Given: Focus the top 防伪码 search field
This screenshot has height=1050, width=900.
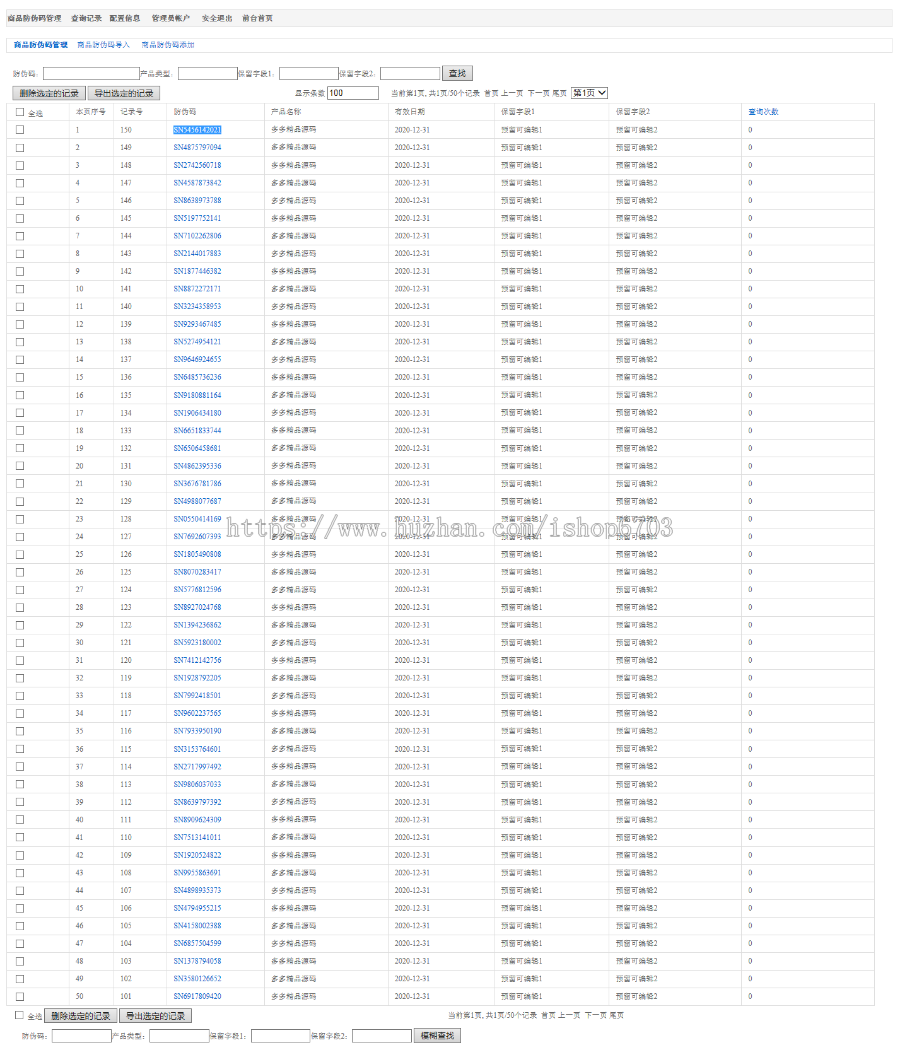Looking at the screenshot, I should pyautogui.click(x=91, y=73).
